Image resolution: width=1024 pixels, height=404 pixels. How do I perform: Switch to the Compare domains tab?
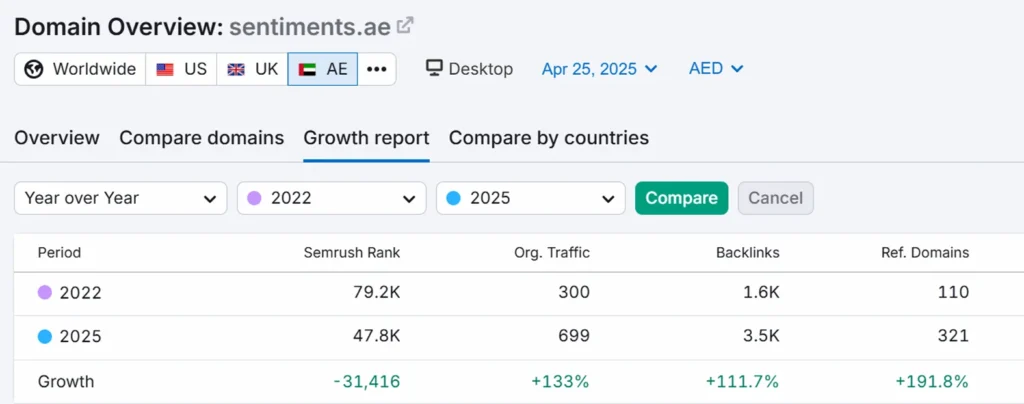202,138
